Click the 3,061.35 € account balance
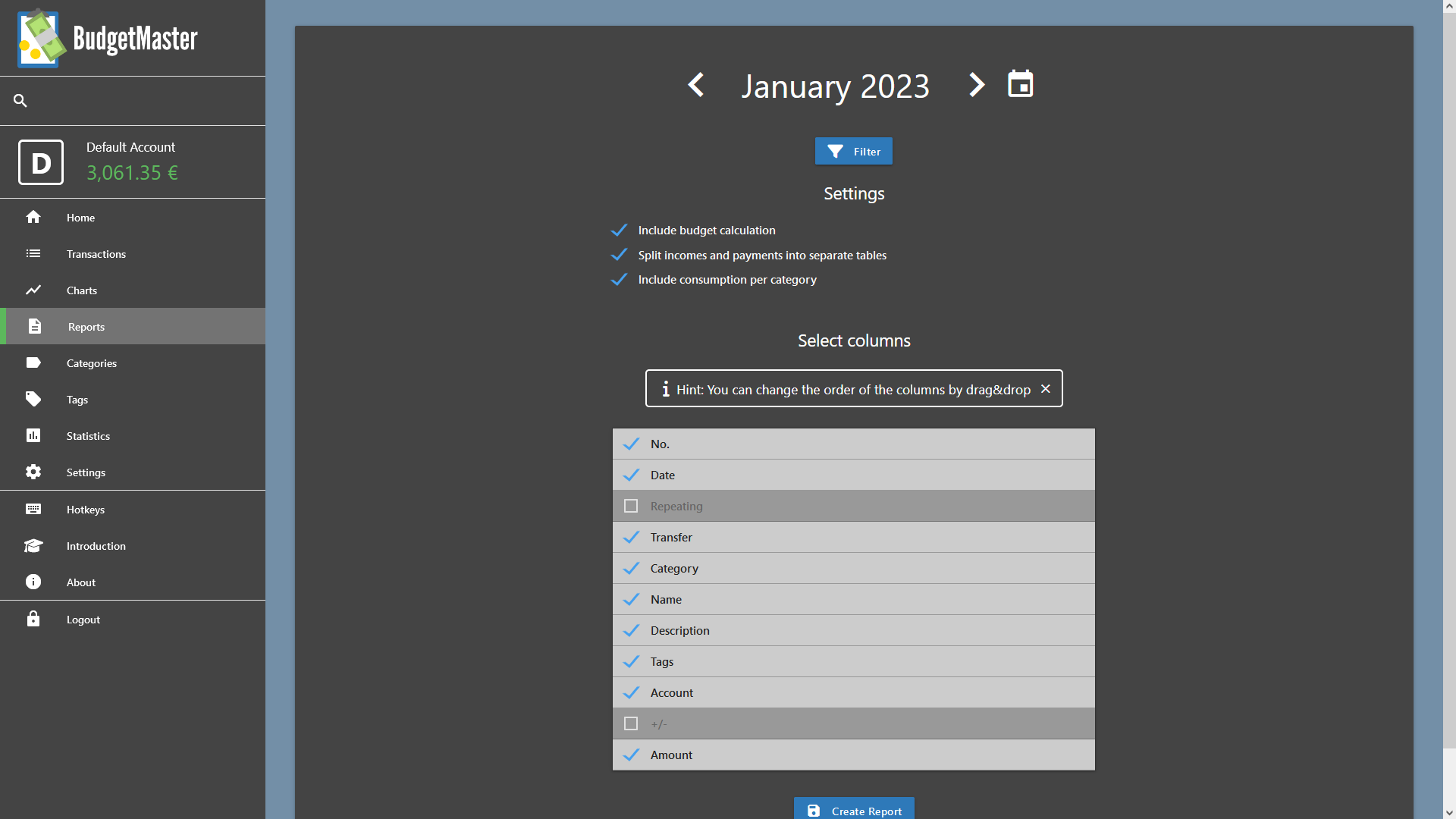 coord(132,173)
